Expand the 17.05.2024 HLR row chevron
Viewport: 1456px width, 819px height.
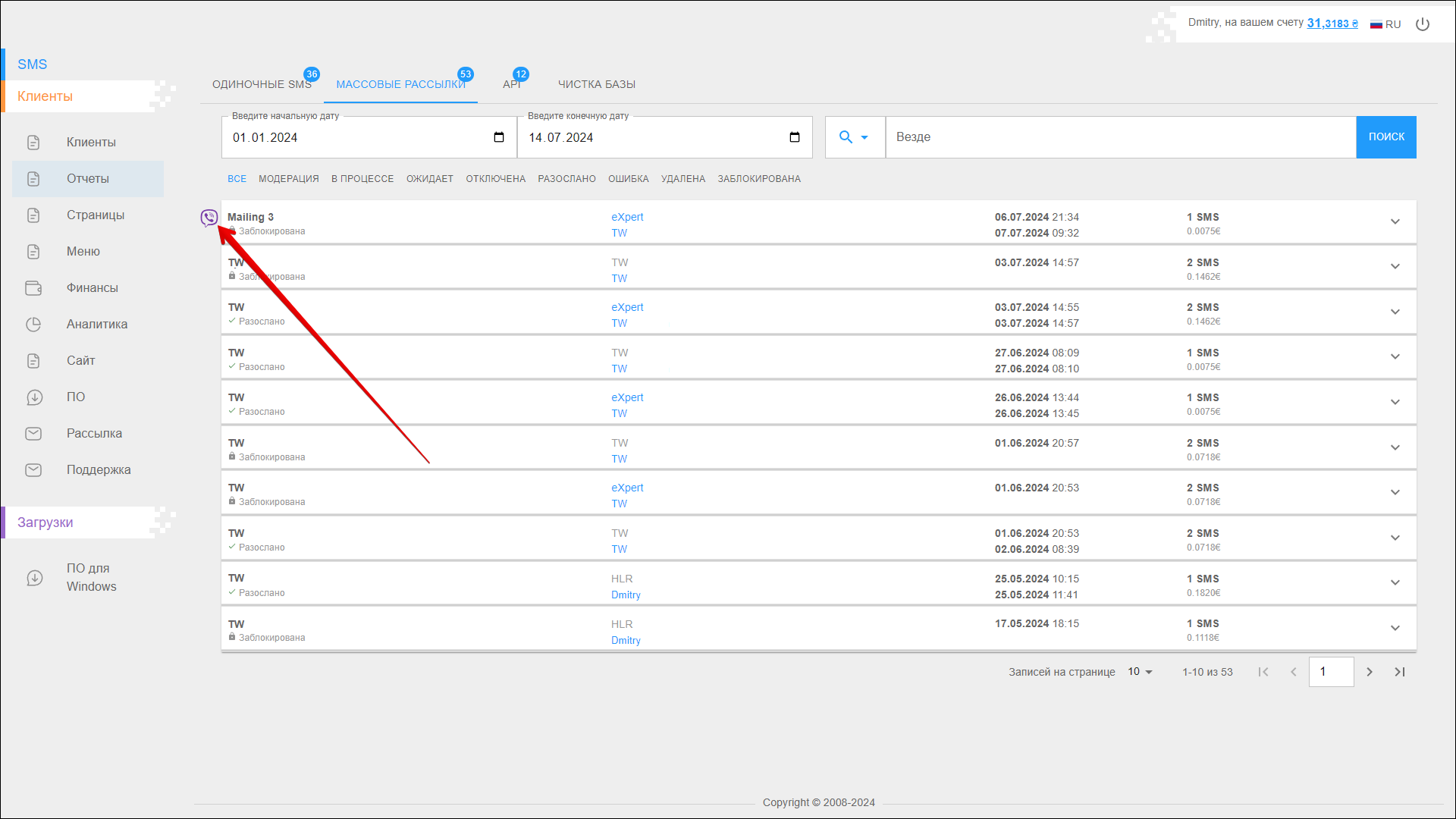pos(1395,629)
